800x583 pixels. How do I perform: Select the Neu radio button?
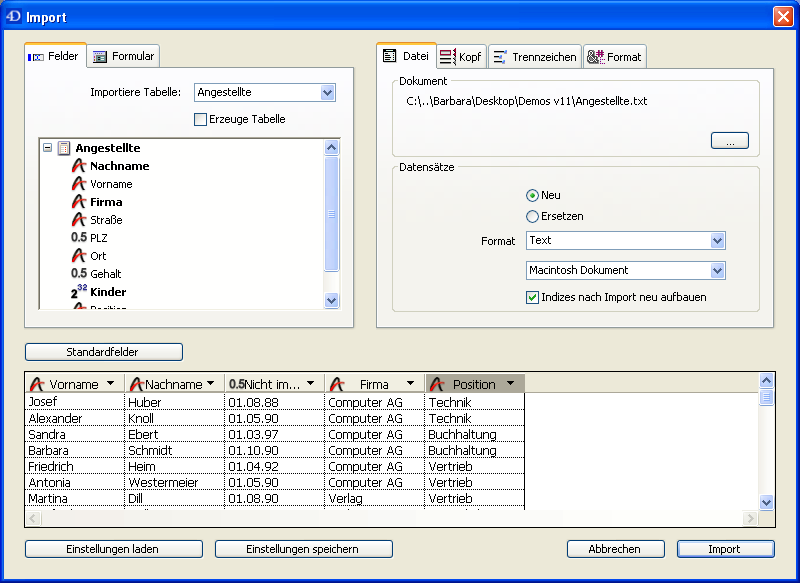[x=532, y=195]
